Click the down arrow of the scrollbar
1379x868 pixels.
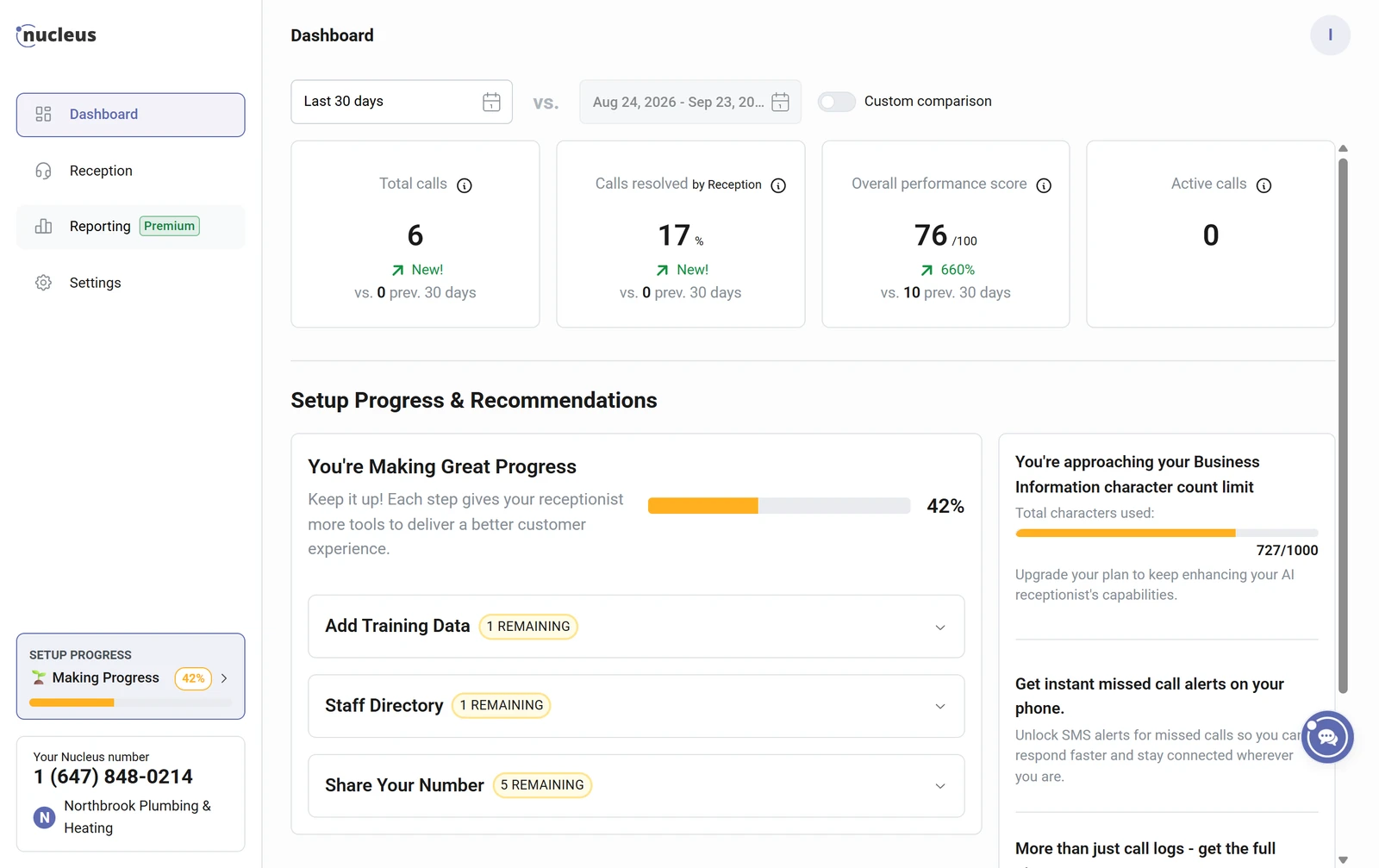coord(1343,859)
